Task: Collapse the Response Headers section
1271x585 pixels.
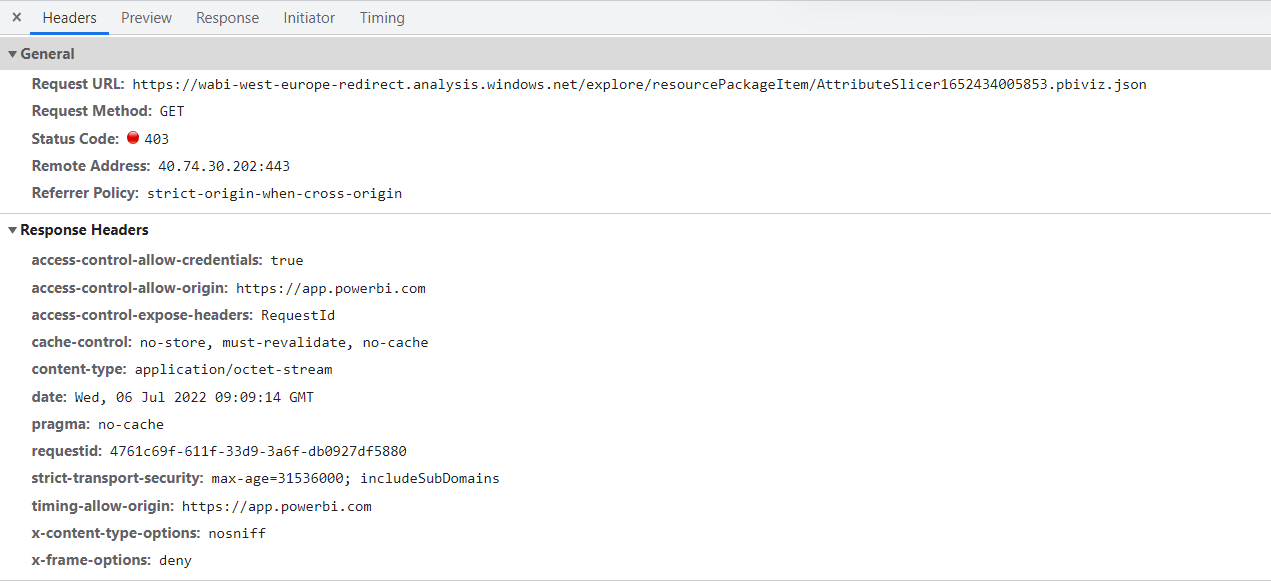Action: [12, 230]
